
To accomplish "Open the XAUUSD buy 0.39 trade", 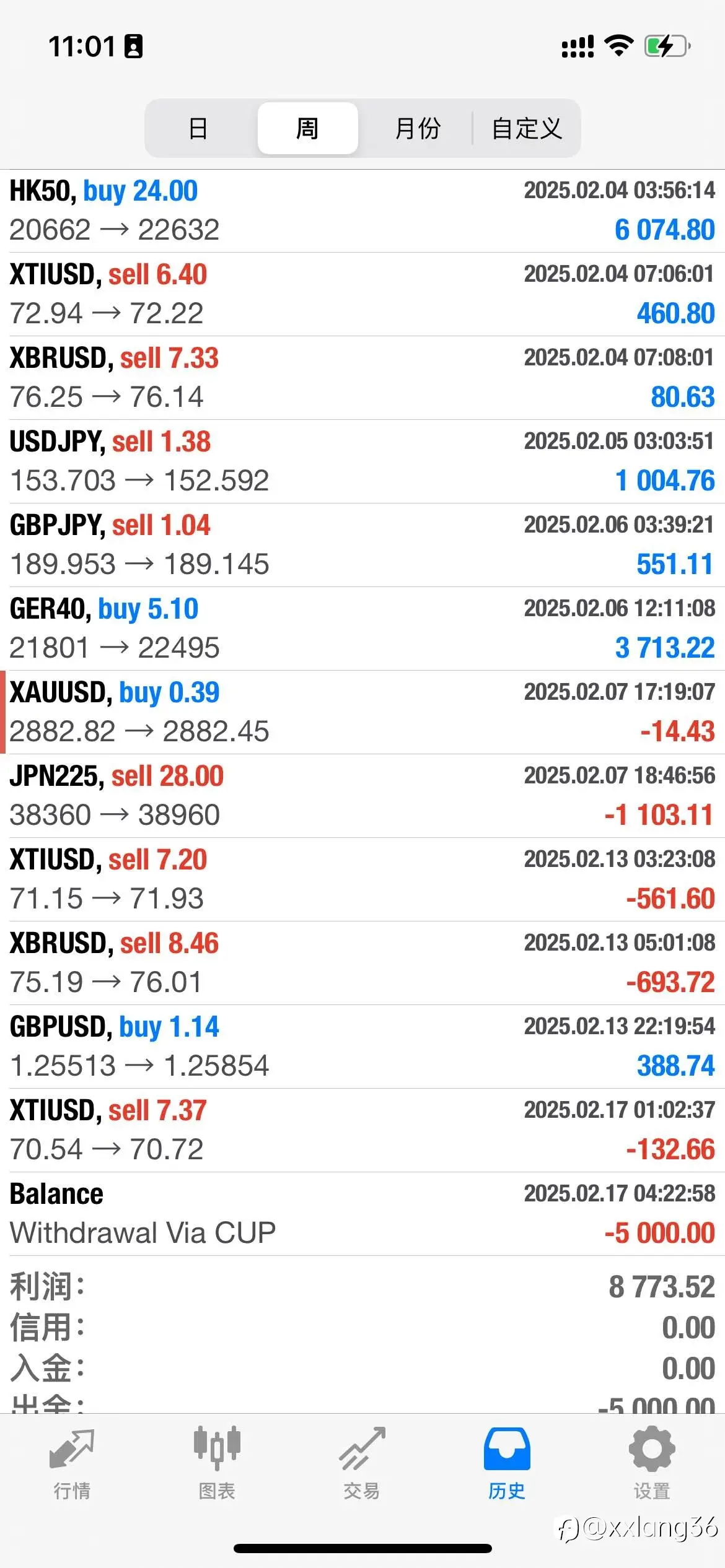I will coord(362,712).
